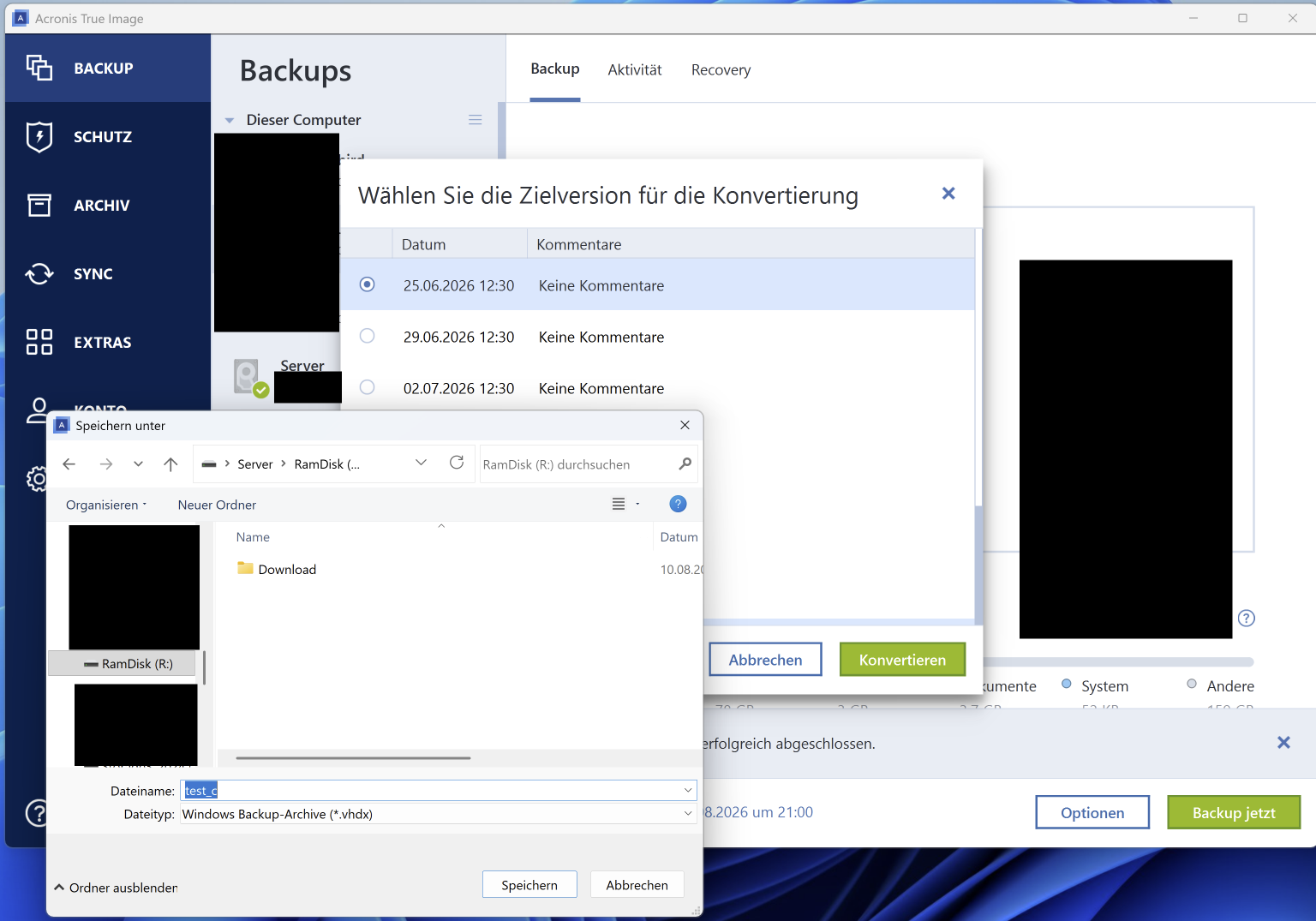Viewport: 1316px width, 921px height.
Task: Switch to the Aktivität tab
Action: point(635,70)
